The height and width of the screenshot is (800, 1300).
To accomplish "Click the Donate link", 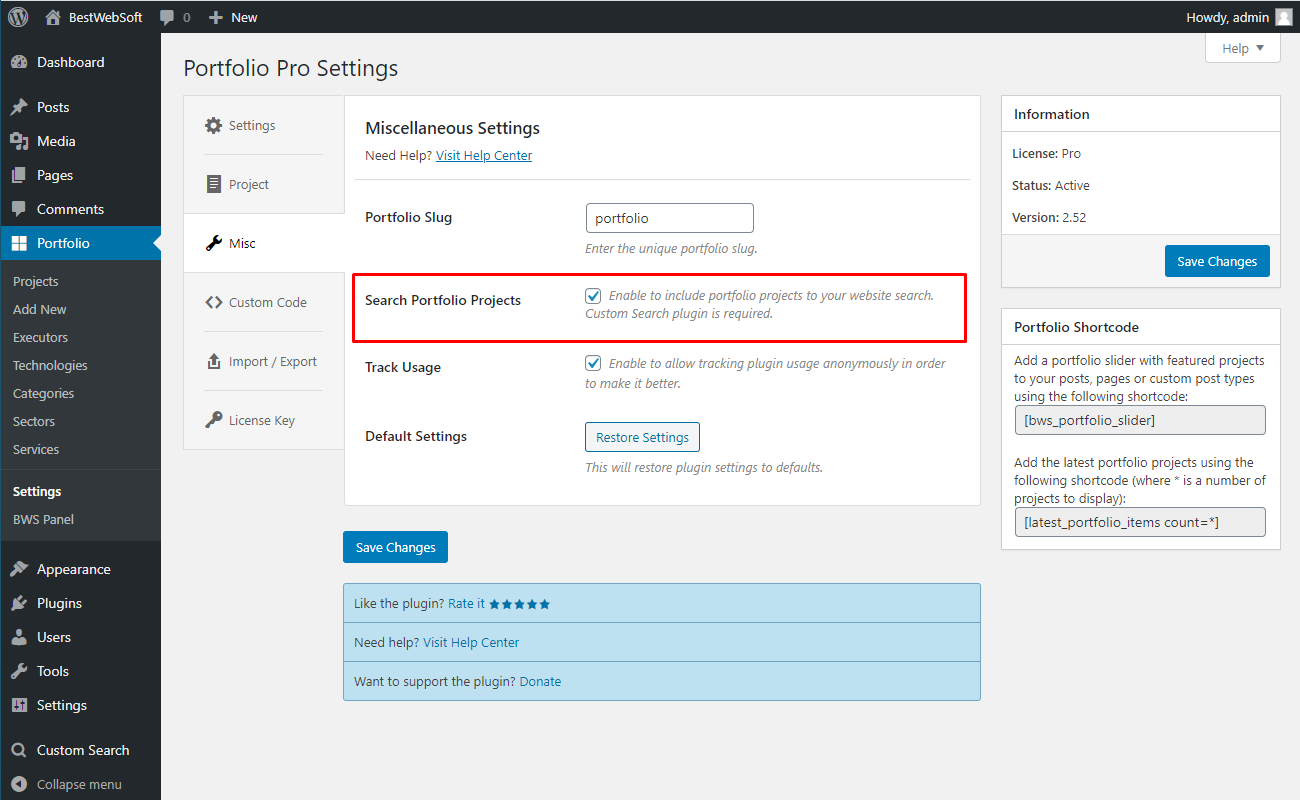I will pos(540,681).
